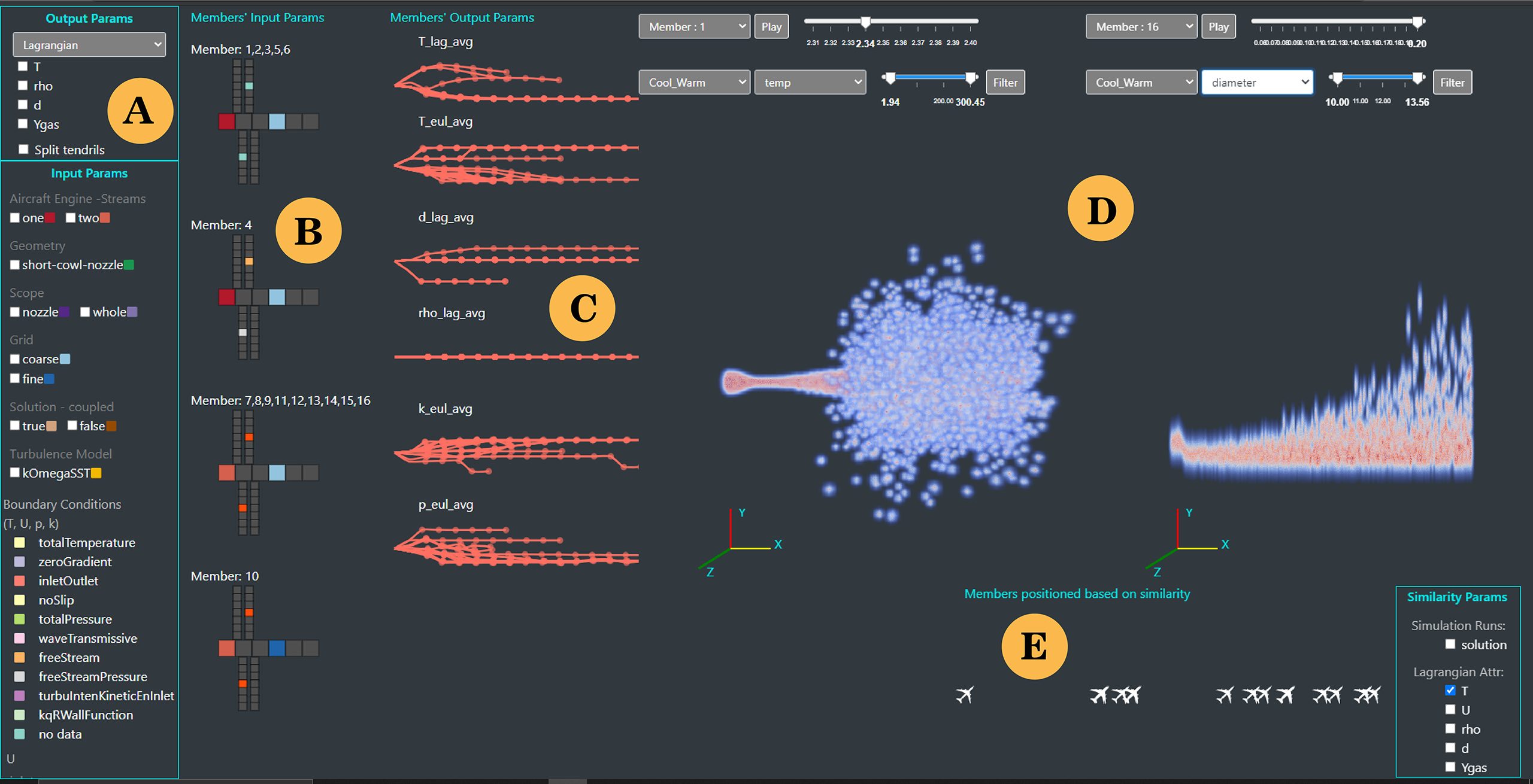Drag the temp filter range slider
The image size is (1533, 784).
pyautogui.click(x=940, y=80)
